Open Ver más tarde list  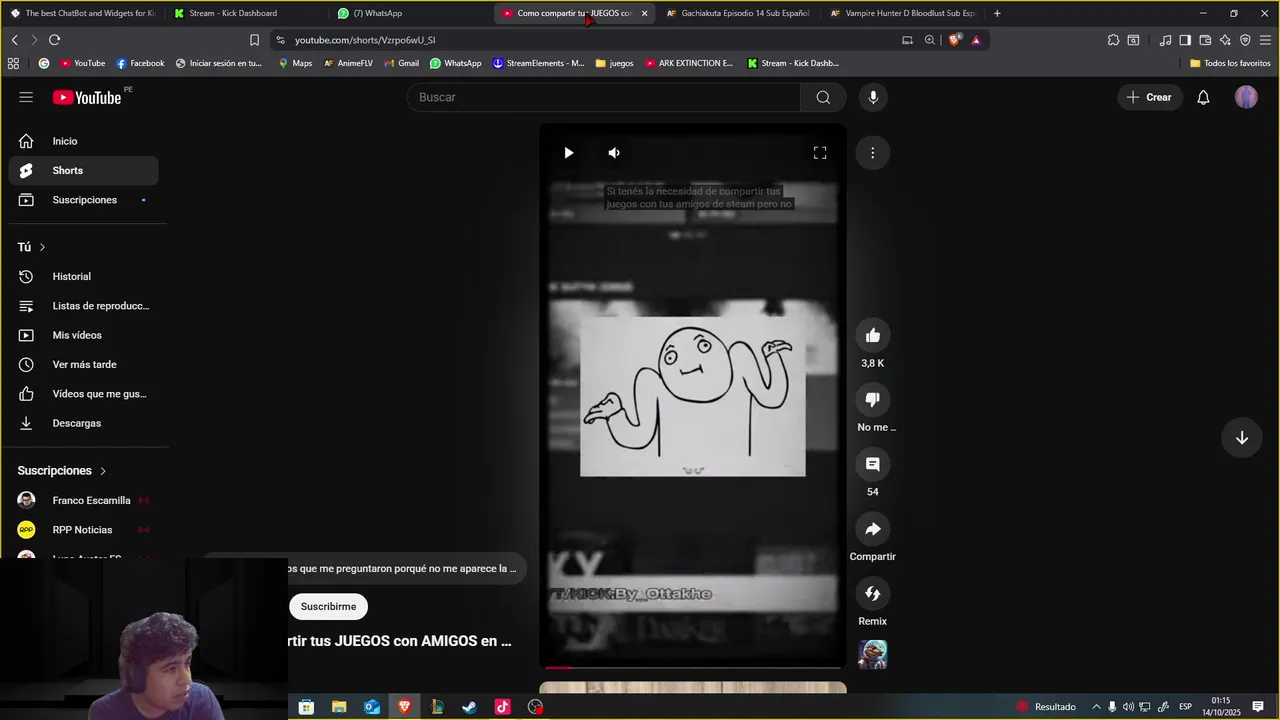pos(83,364)
